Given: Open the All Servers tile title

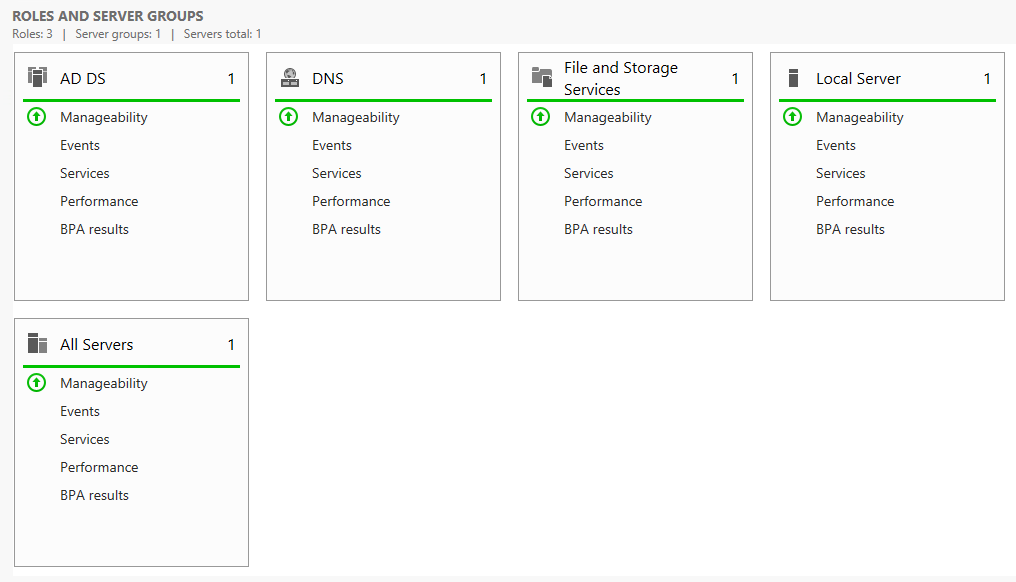Looking at the screenshot, I should coord(97,344).
